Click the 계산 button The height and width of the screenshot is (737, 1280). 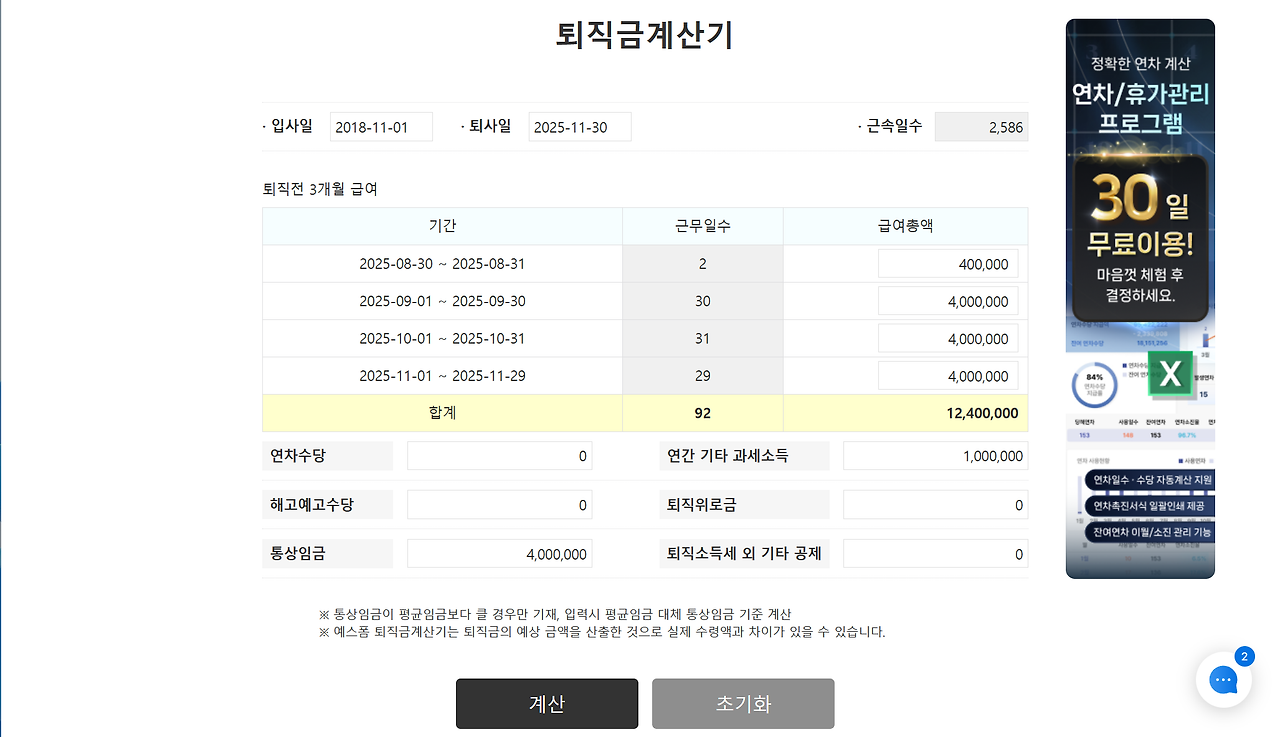pyautogui.click(x=547, y=704)
